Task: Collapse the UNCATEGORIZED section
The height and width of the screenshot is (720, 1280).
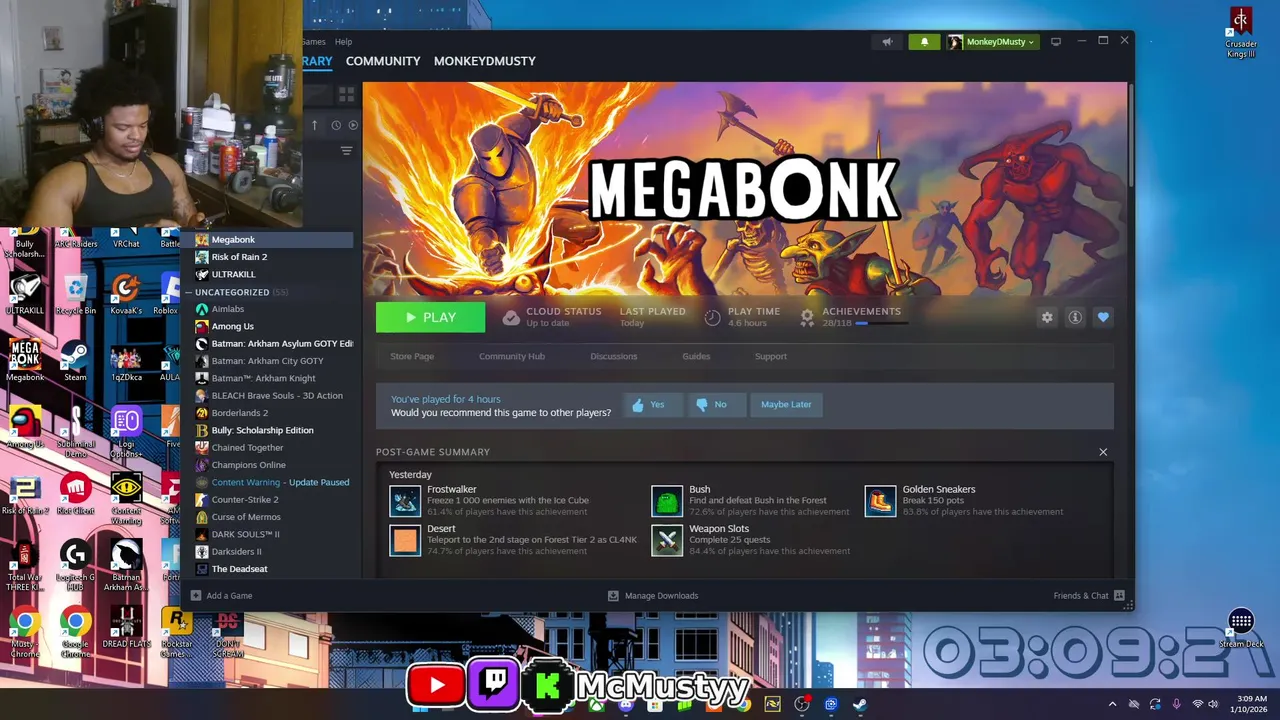Action: tap(189, 292)
